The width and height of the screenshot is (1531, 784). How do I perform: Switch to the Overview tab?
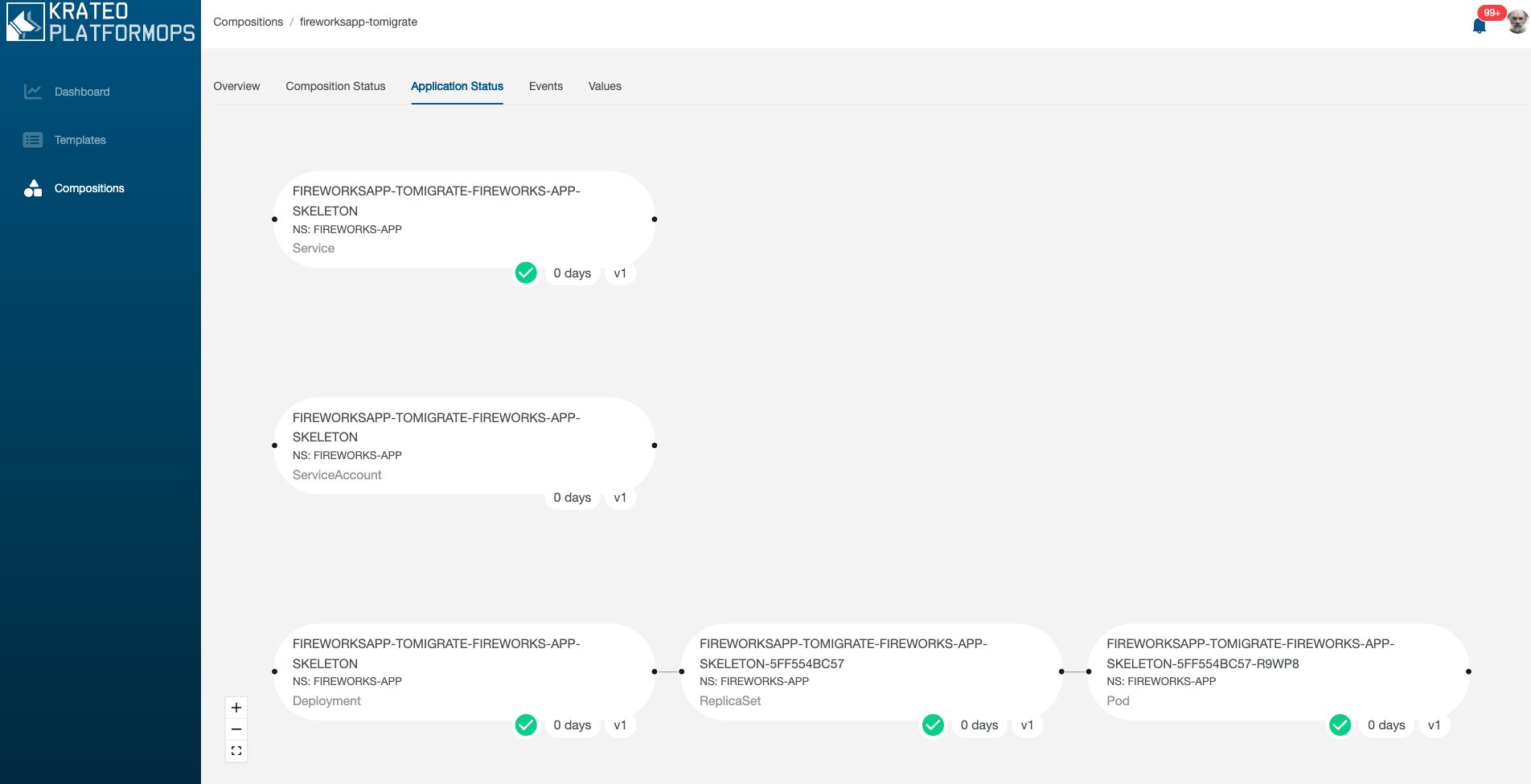(x=236, y=86)
